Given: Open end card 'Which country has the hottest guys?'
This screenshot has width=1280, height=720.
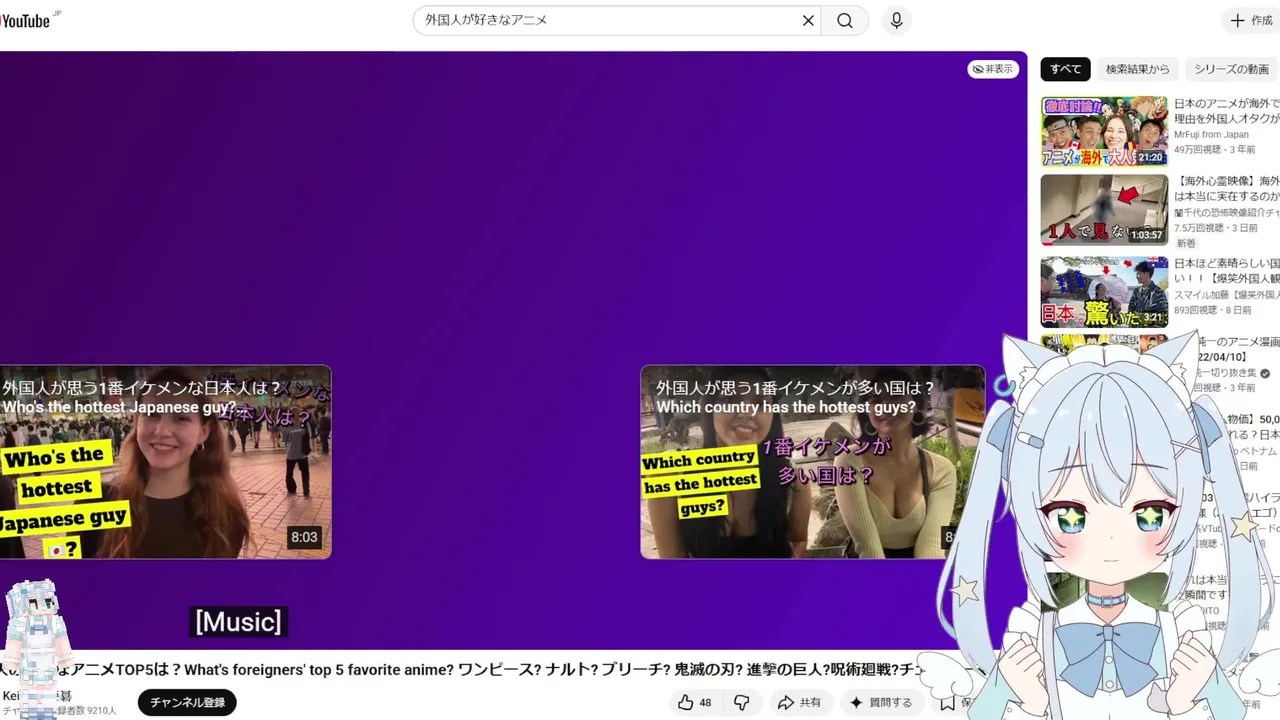Looking at the screenshot, I should tap(812, 462).
